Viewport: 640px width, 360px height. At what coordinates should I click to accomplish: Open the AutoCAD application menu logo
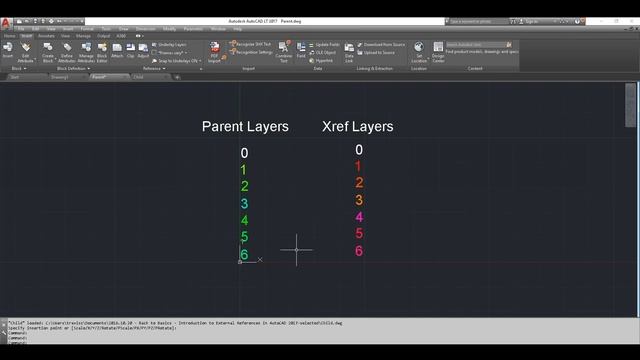pyautogui.click(x=6, y=23)
